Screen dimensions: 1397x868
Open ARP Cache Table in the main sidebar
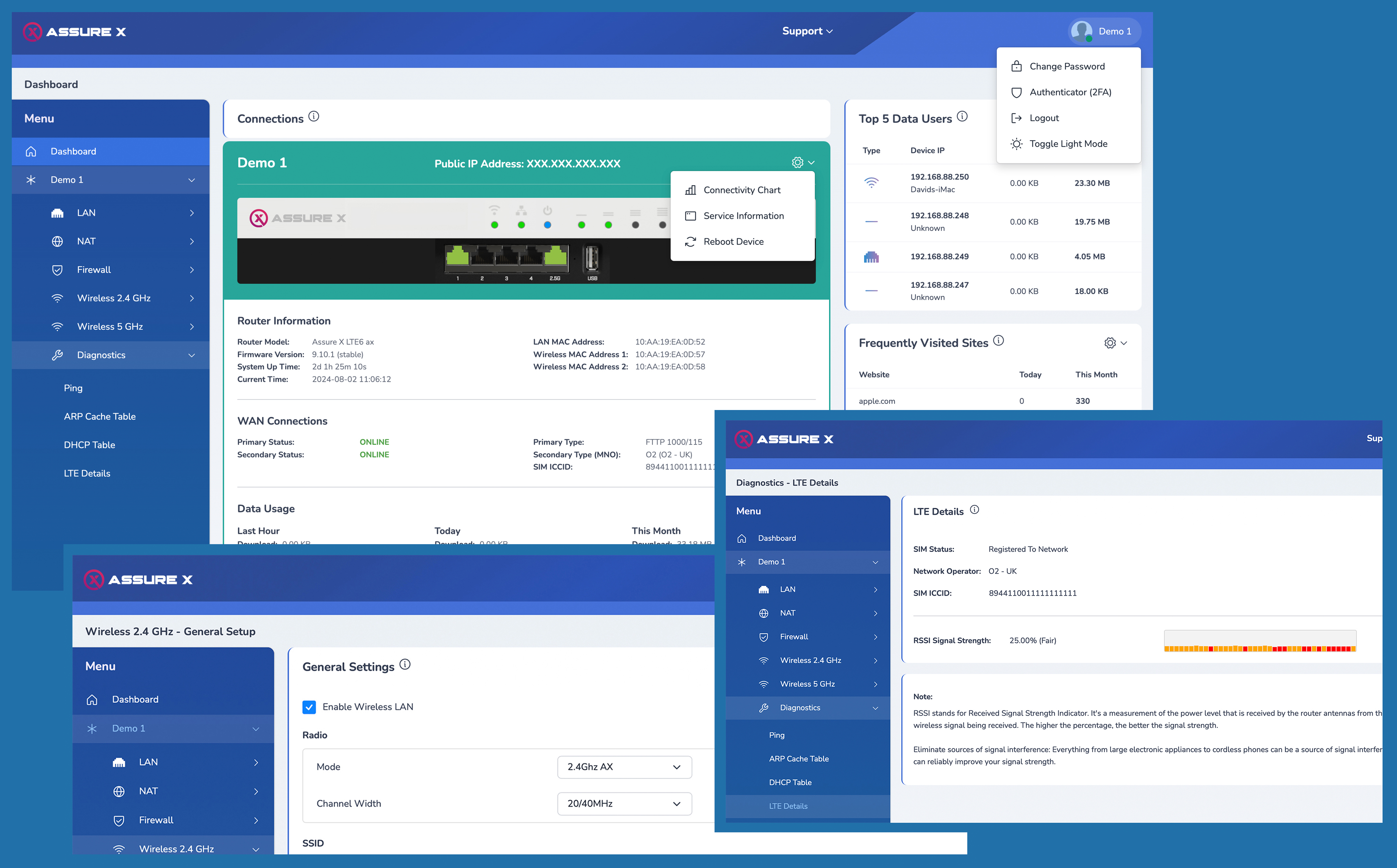[x=100, y=416]
